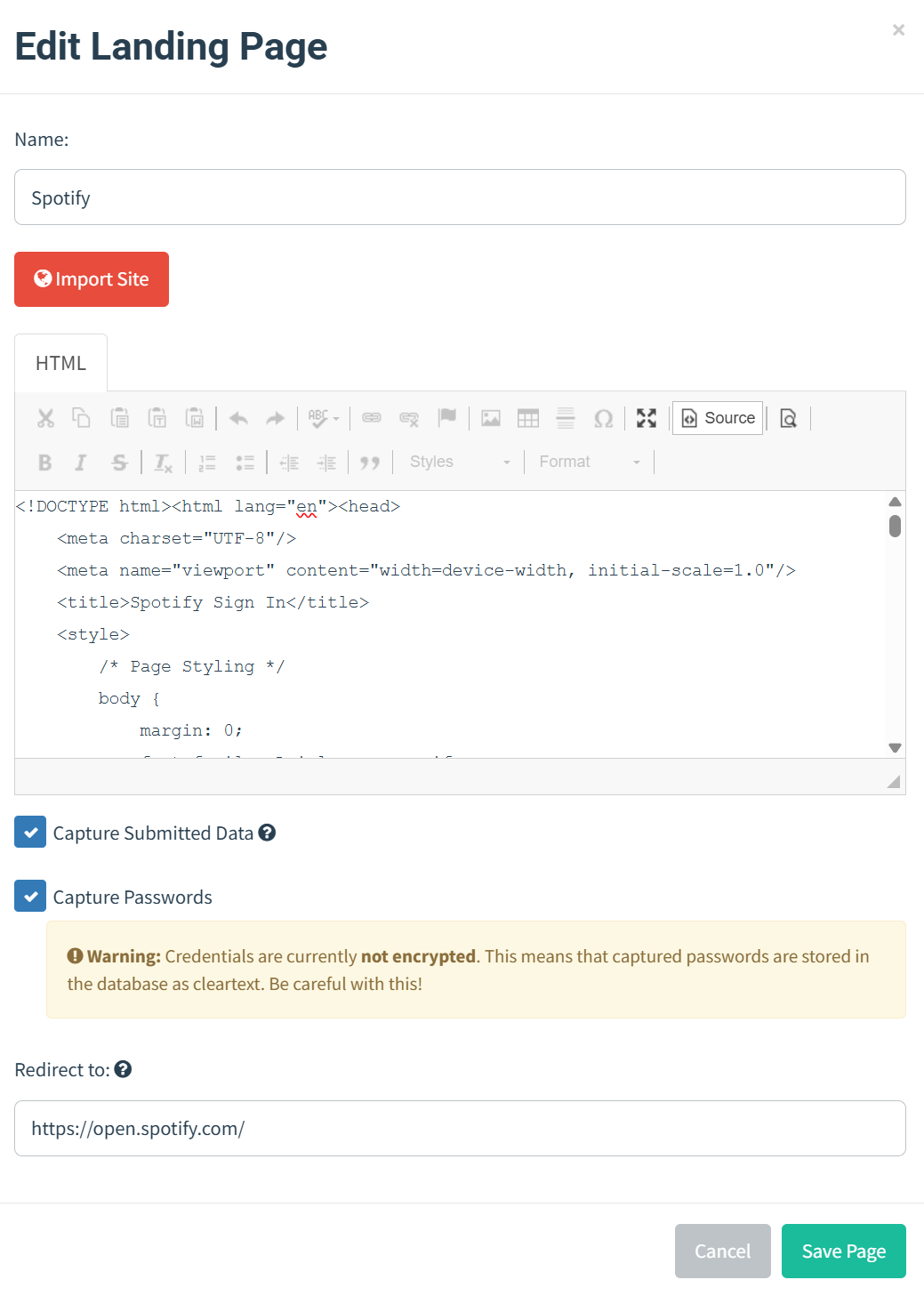Viewport: 924px width, 1296px height.
Task: Open spell check dropdown arrow
Action: coord(336,418)
